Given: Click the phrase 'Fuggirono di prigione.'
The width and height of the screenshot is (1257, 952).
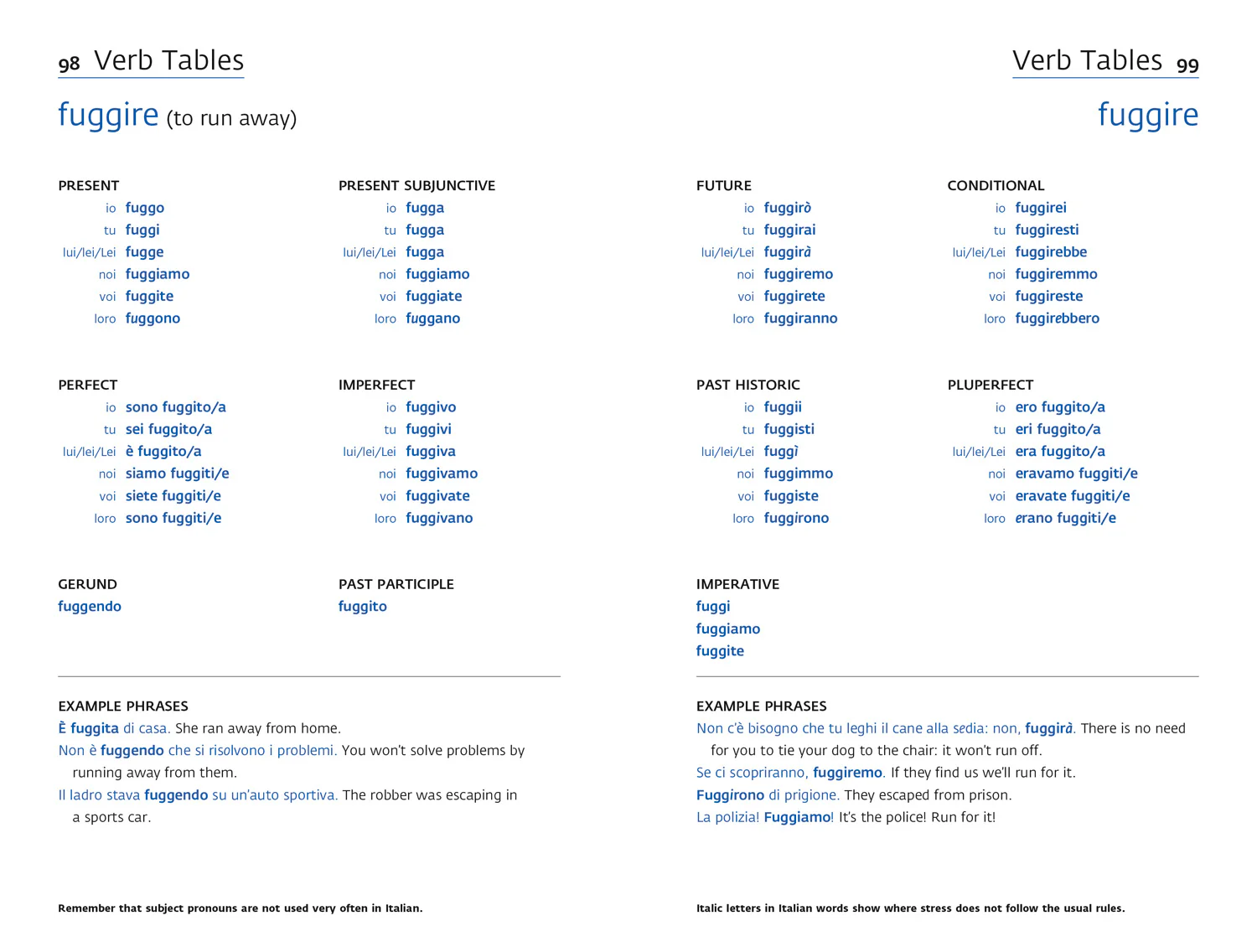Looking at the screenshot, I should click(x=768, y=795).
